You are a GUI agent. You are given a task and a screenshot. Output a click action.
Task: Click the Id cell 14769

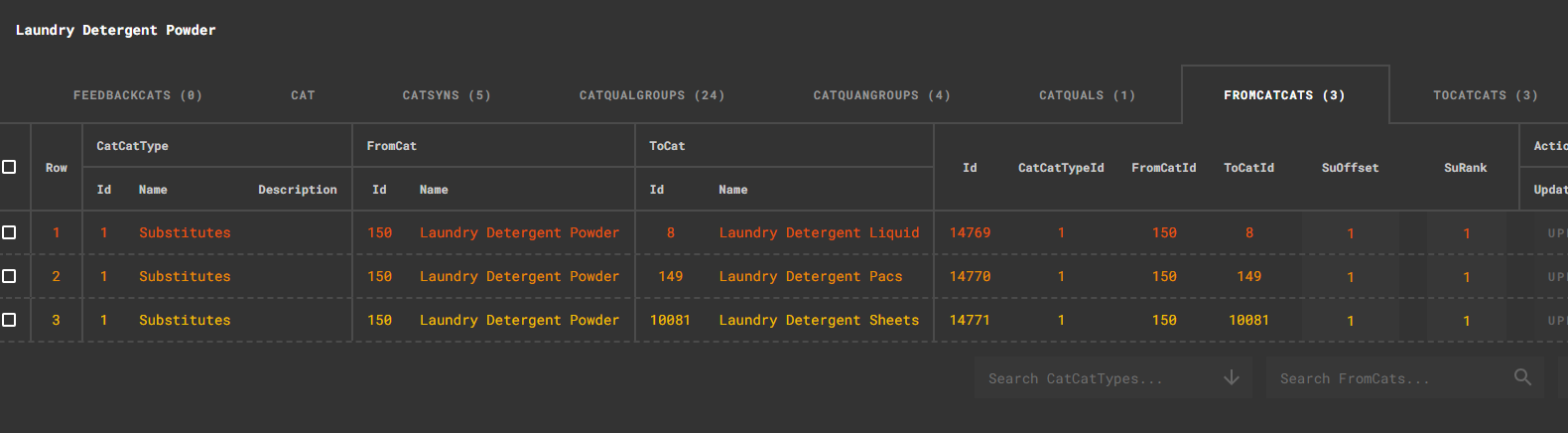(970, 232)
